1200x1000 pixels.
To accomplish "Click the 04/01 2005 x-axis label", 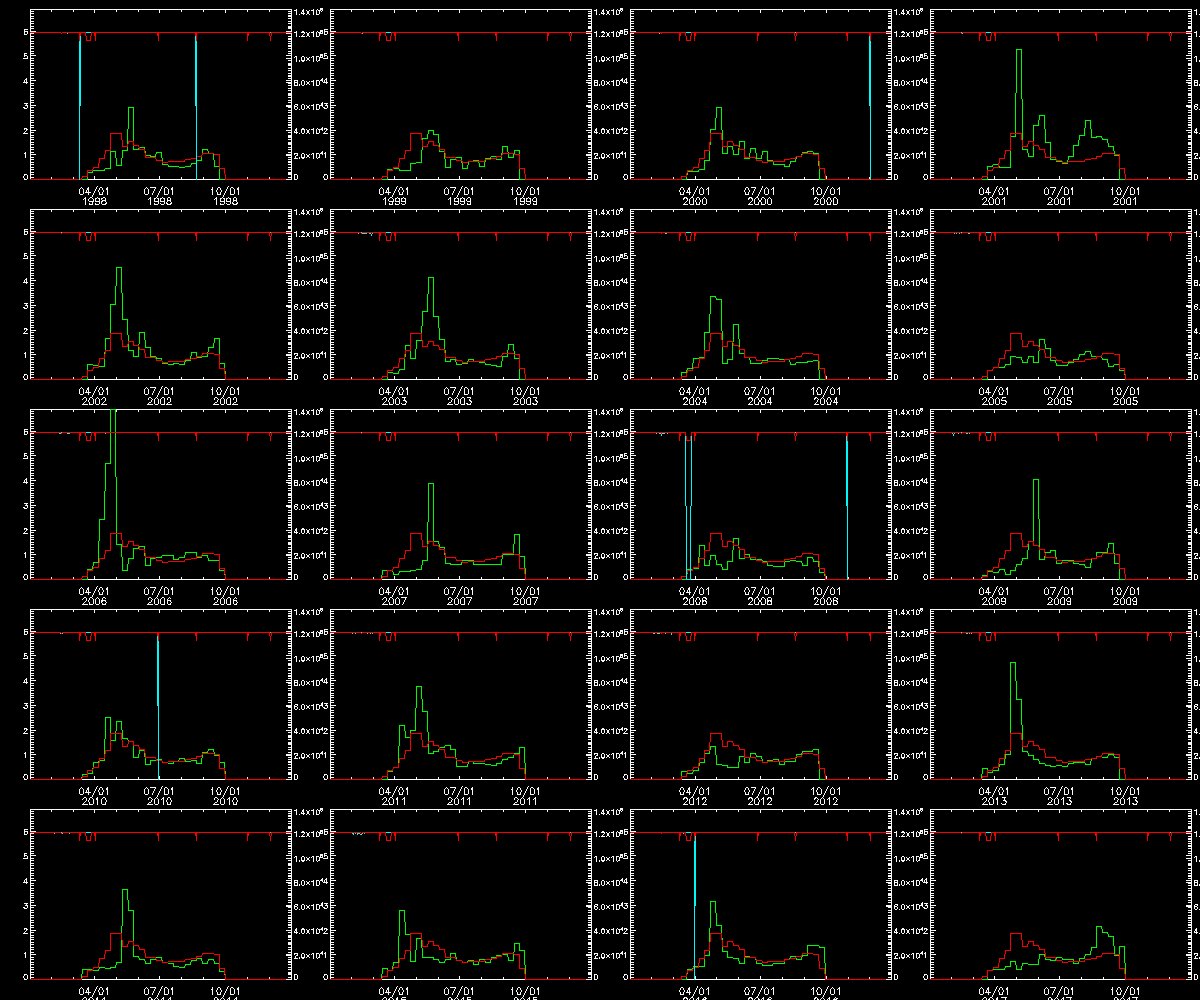I will coord(993,396).
